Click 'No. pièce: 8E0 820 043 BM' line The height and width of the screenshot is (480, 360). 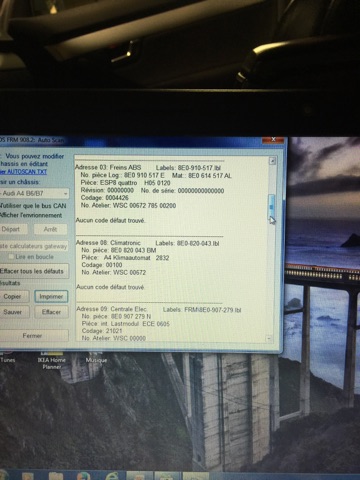pos(119,250)
